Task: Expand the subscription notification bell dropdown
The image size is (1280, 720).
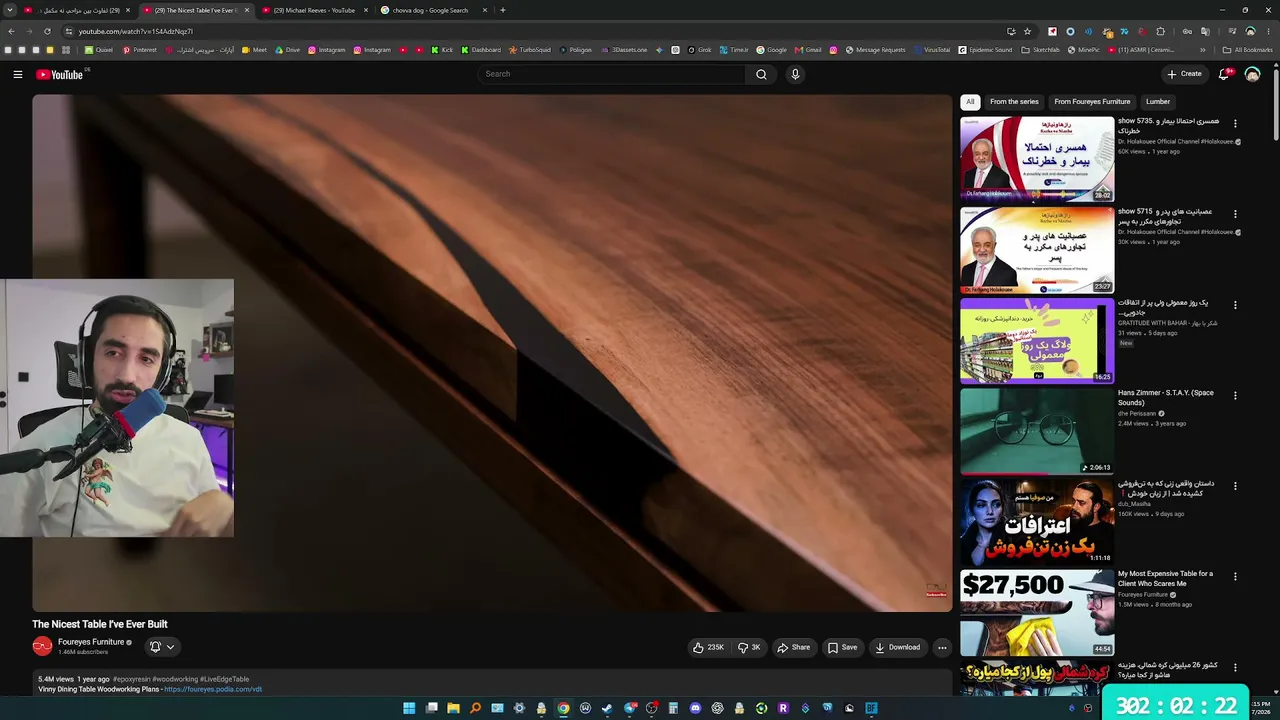Action: click(x=162, y=647)
